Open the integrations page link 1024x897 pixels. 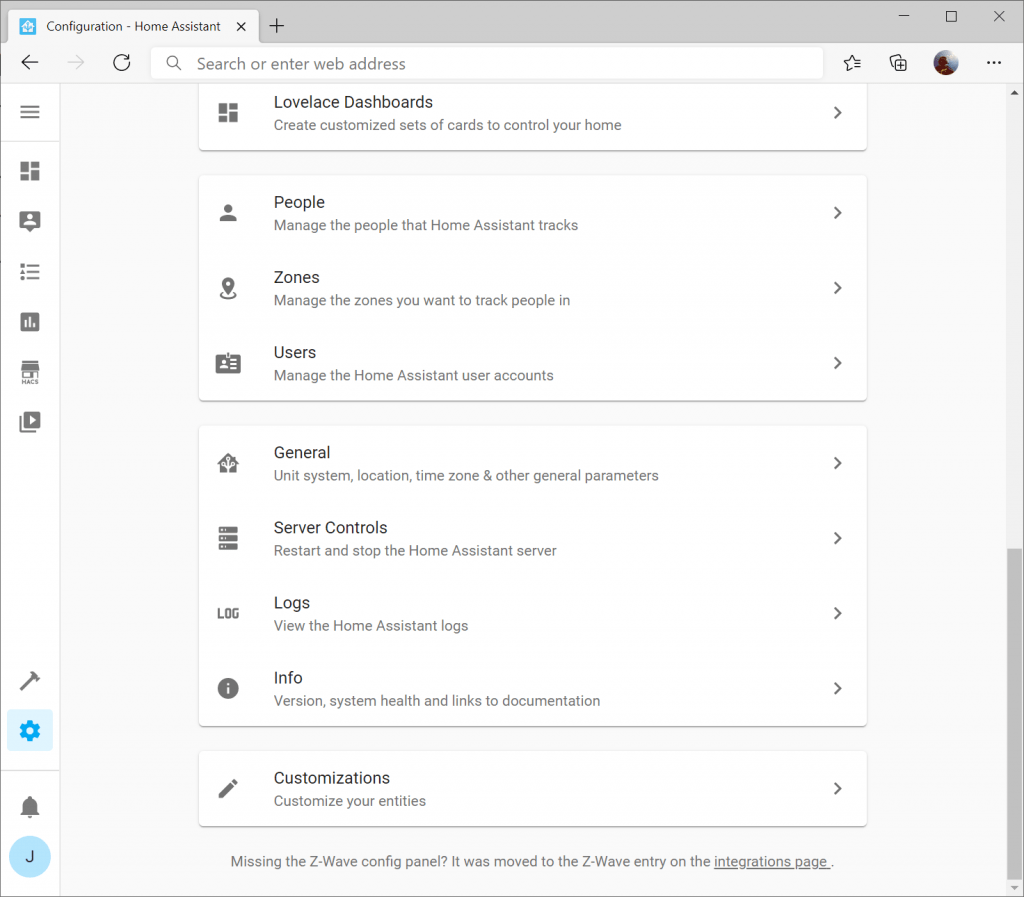(771, 861)
